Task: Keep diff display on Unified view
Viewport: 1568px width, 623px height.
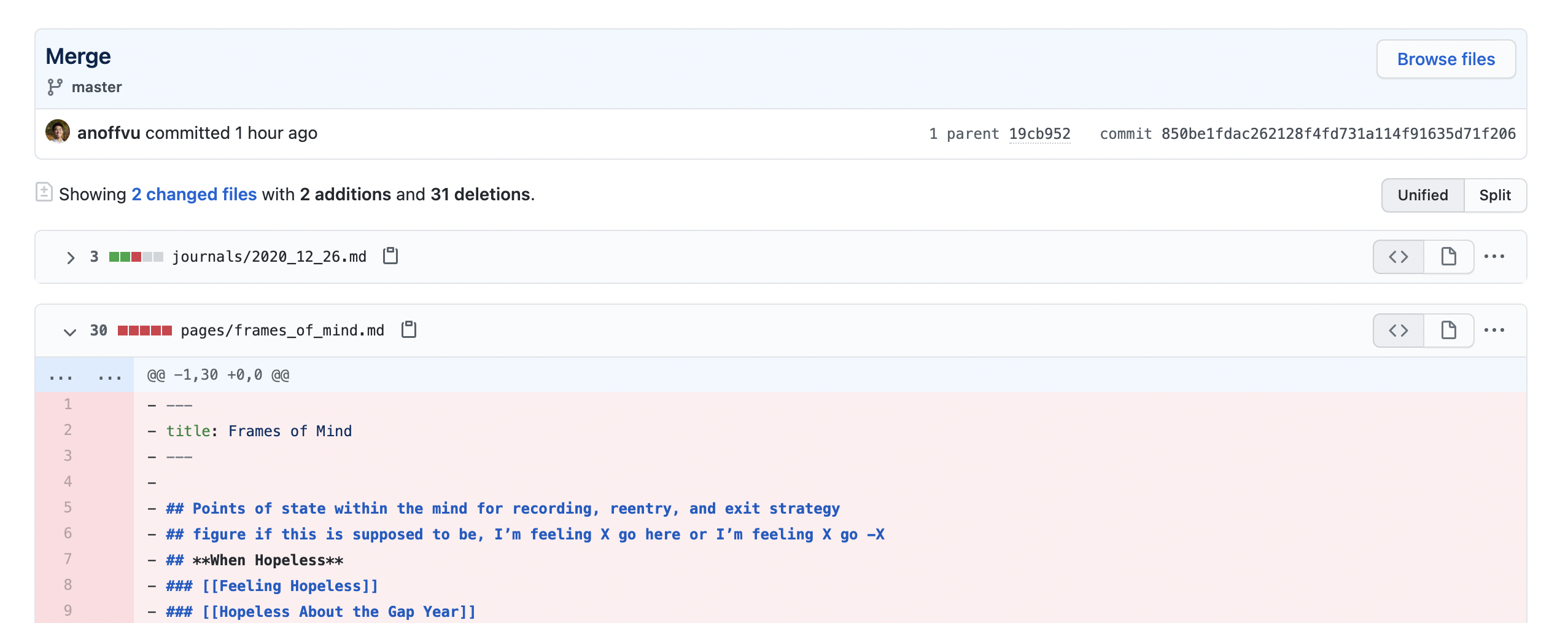Action: pos(1422,195)
